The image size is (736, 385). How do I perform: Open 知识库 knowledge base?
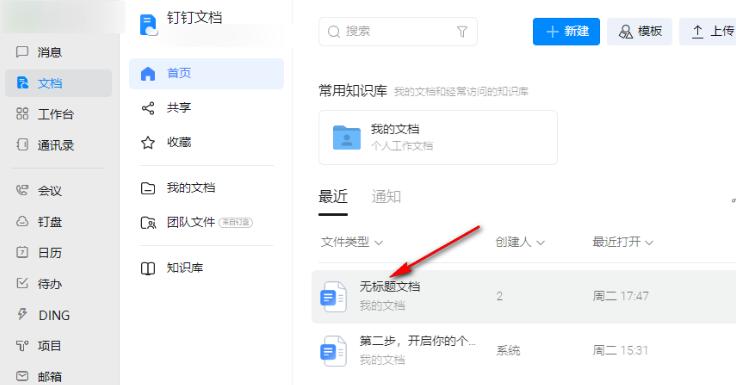pyautogui.click(x=172, y=268)
